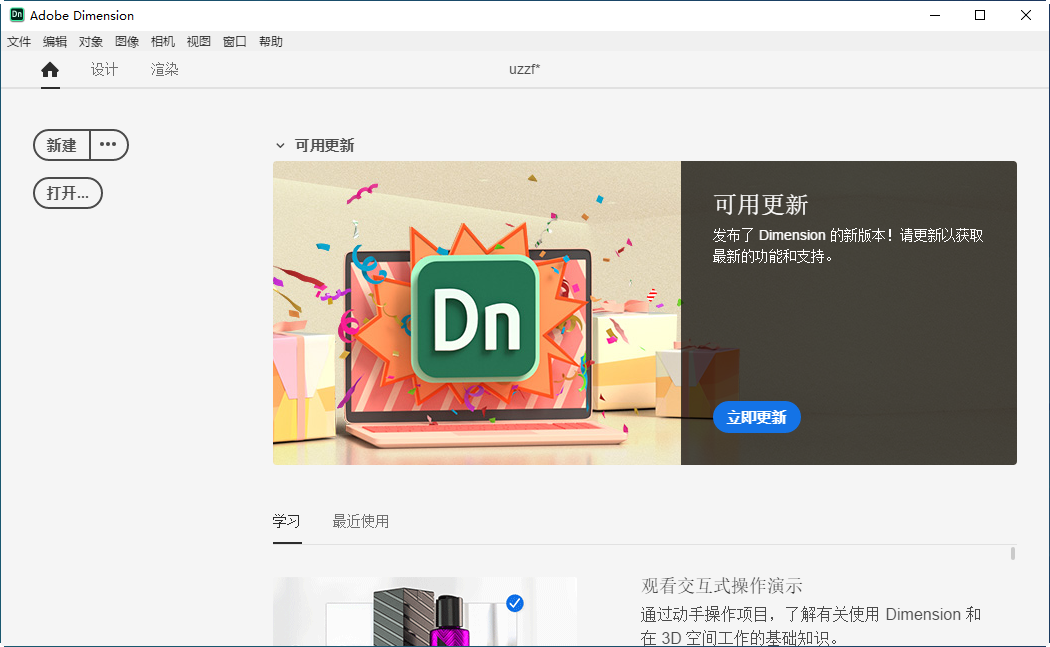Screen dimensions: 1050x647
Task: Open the 编辑 menu
Action: click(x=55, y=41)
